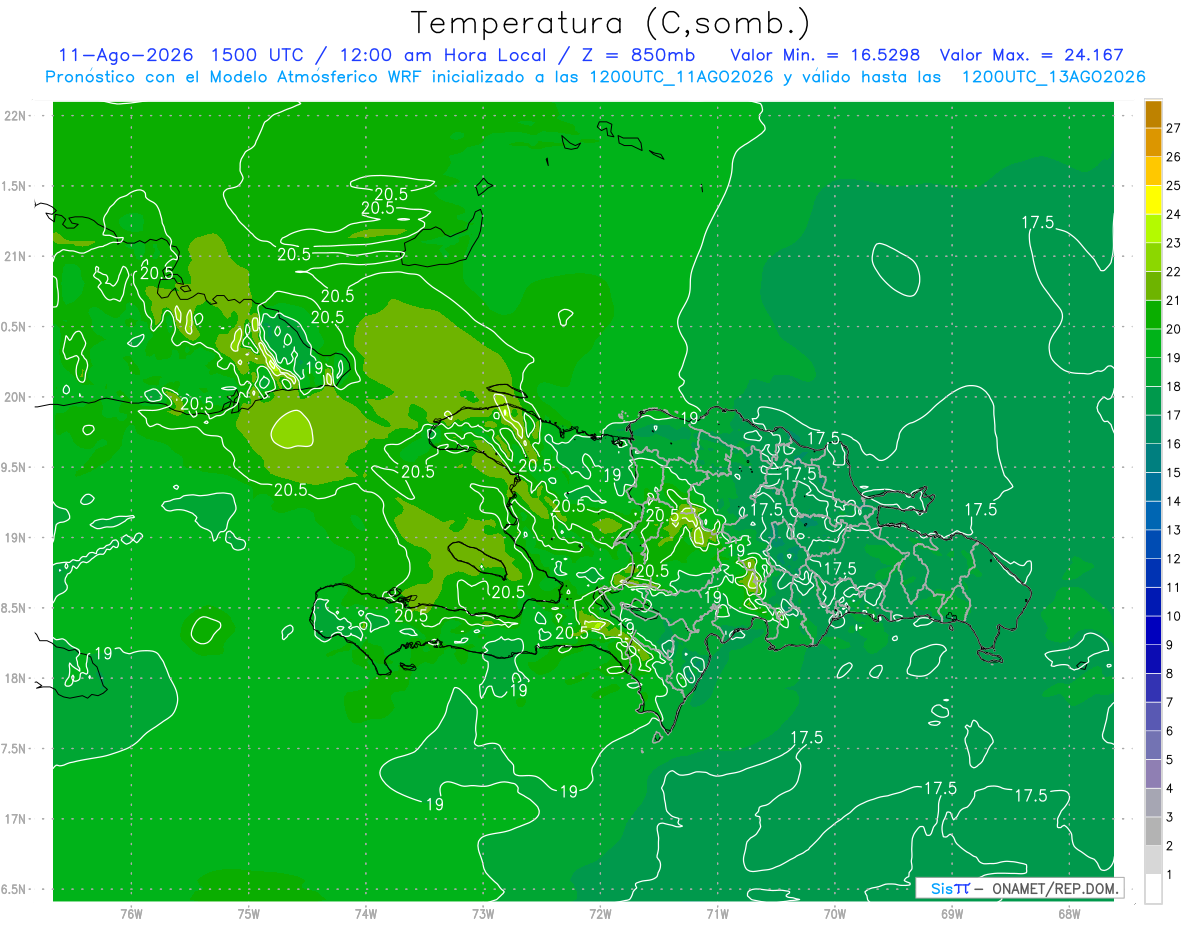The width and height of the screenshot is (1200, 927).
Task: Click legend value "15"
Action: tap(1174, 473)
